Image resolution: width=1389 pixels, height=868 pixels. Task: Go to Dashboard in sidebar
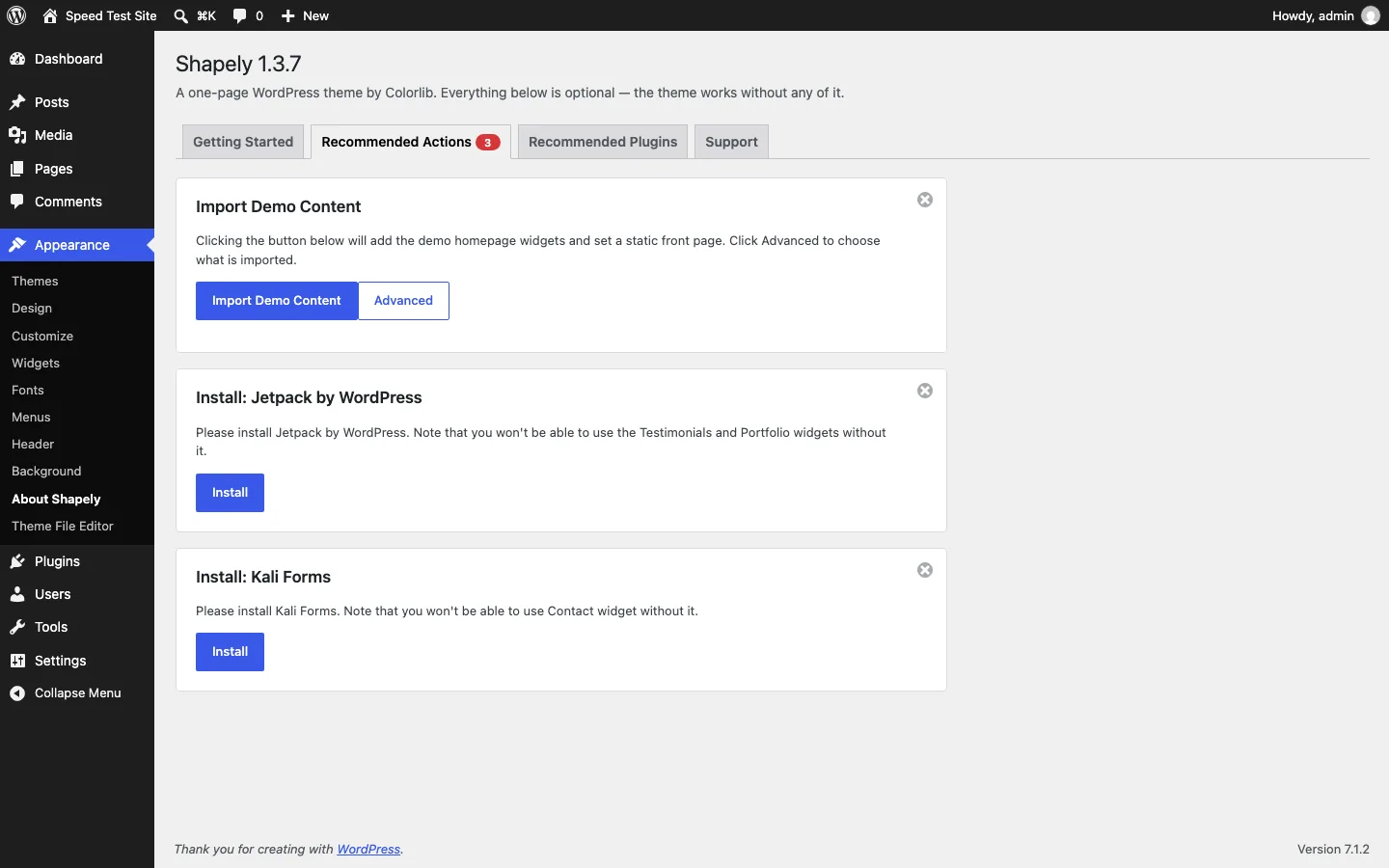click(77, 59)
